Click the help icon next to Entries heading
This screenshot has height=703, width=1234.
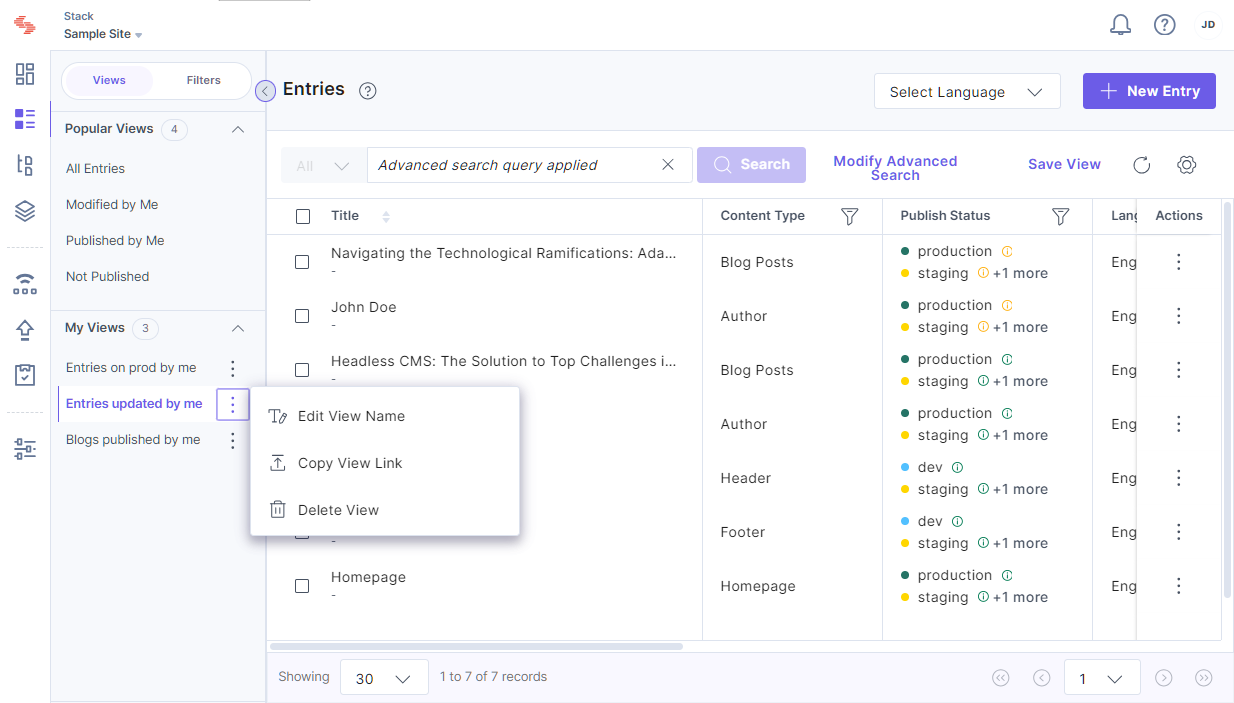(x=368, y=91)
